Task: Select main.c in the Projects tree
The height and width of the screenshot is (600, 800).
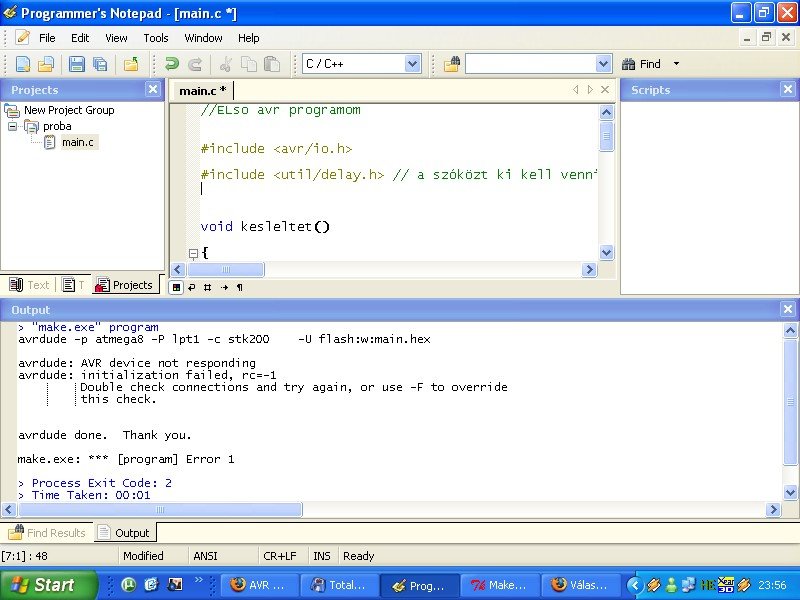Action: click(78, 142)
